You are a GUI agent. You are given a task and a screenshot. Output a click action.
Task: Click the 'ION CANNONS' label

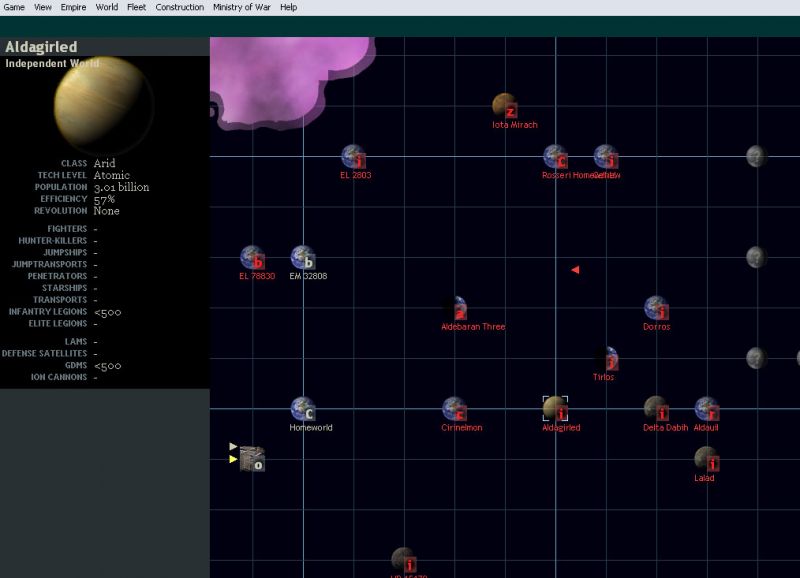pos(59,377)
